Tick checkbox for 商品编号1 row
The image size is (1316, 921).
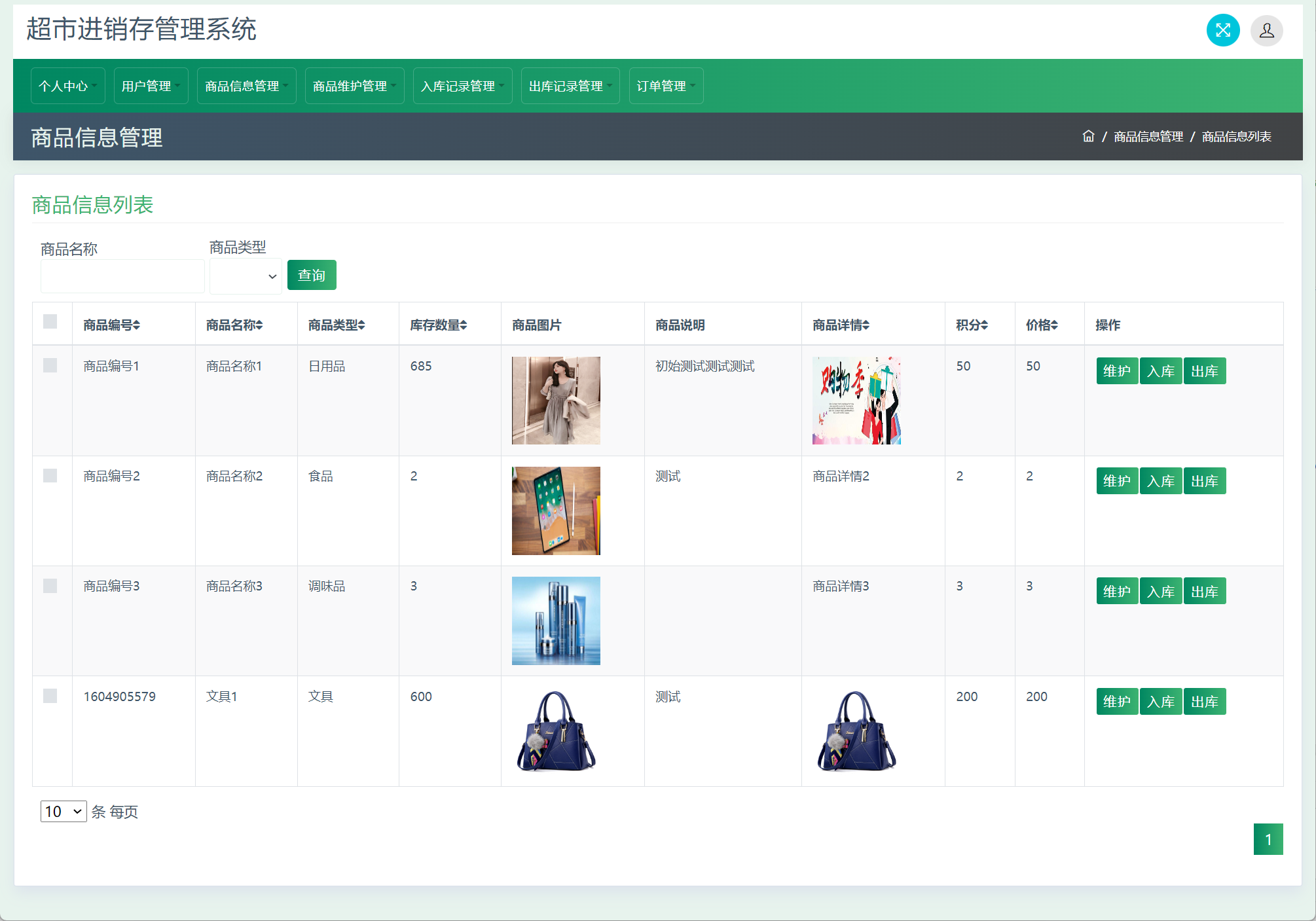click(50, 365)
